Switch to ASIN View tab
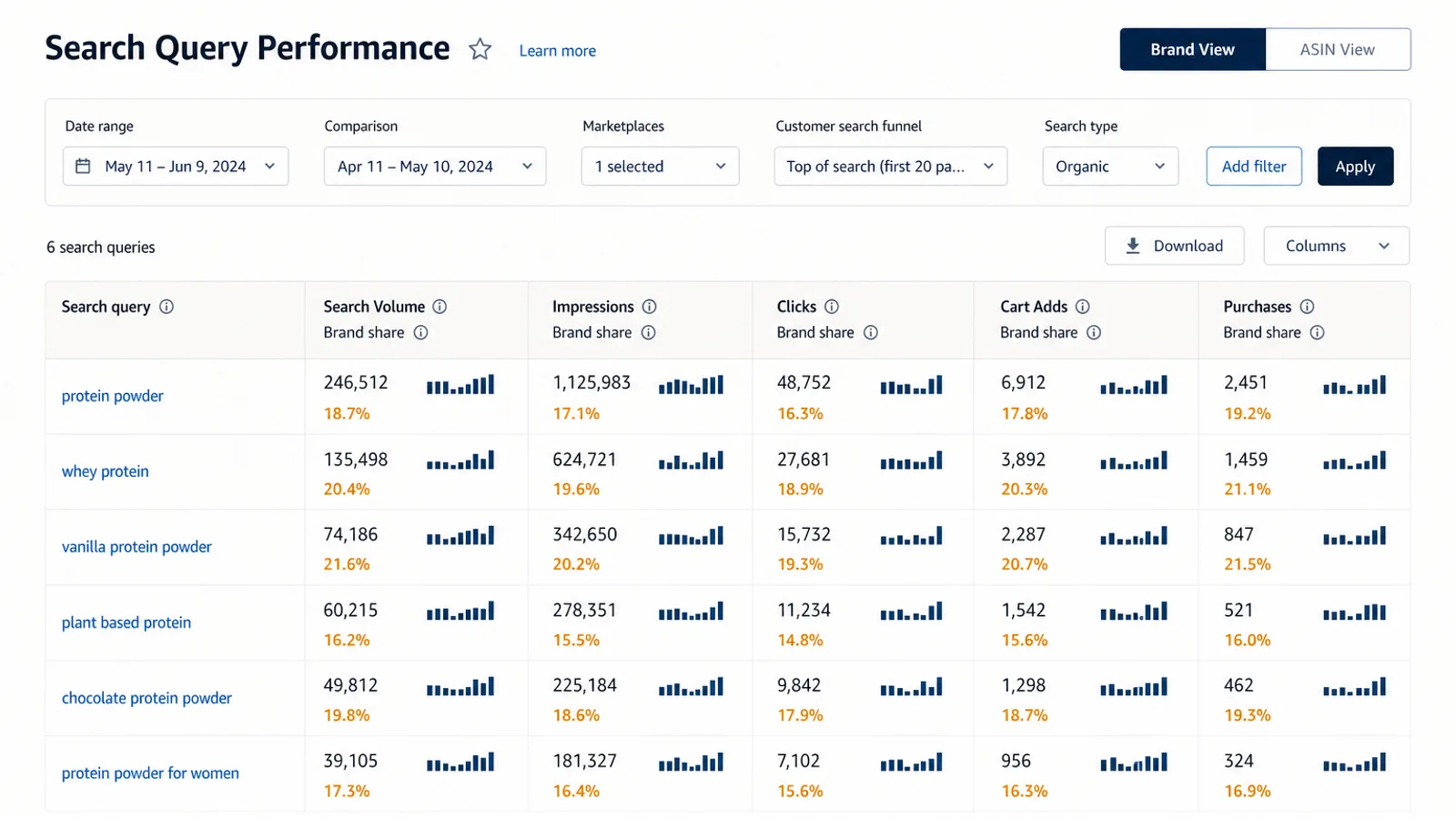The height and width of the screenshot is (819, 1456). point(1338,49)
